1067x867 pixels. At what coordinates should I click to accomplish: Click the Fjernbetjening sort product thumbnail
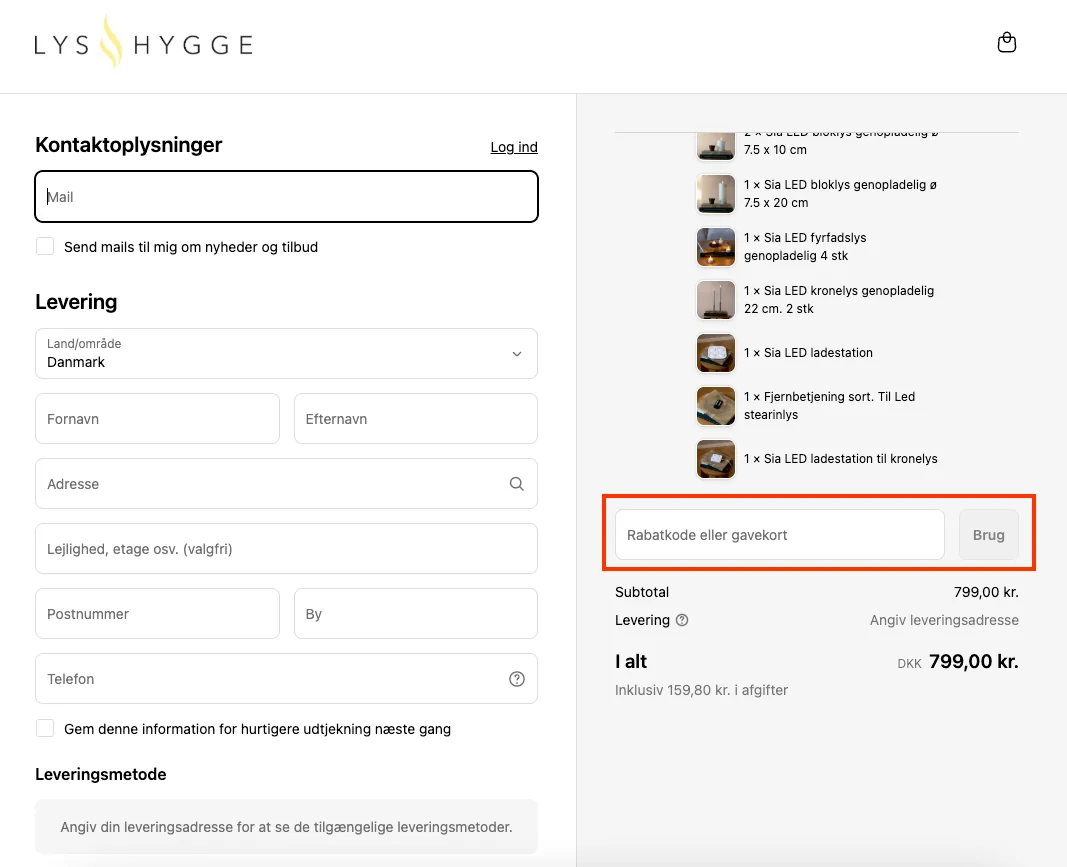pos(715,405)
